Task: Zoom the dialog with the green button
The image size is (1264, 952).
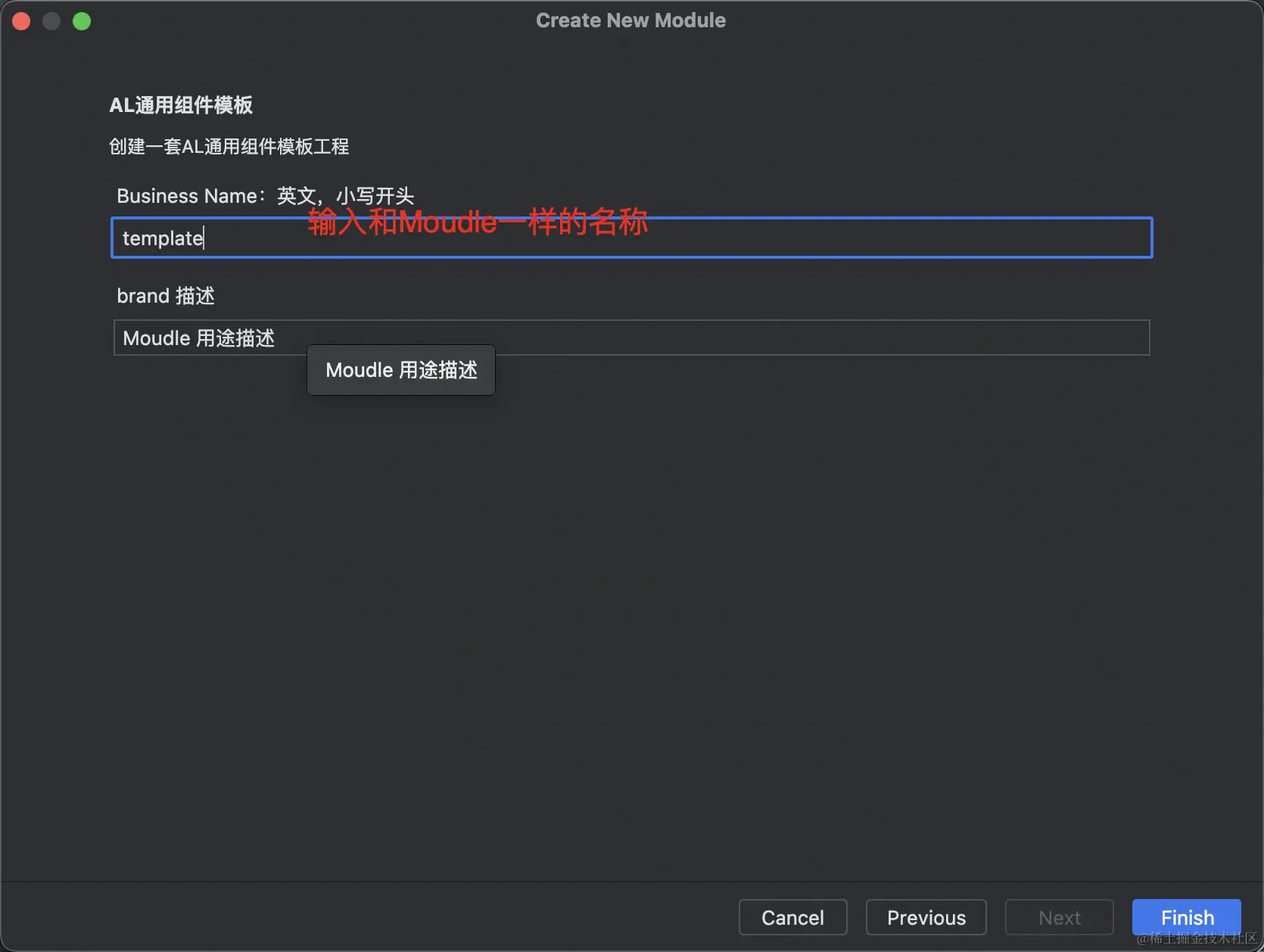Action: [82, 21]
